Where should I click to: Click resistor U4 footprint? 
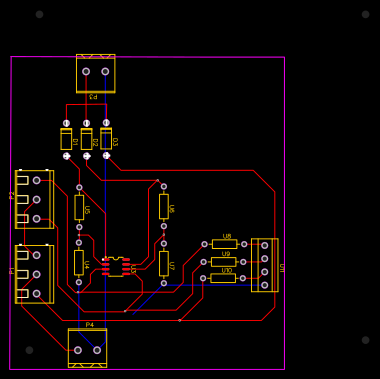click(x=79, y=263)
